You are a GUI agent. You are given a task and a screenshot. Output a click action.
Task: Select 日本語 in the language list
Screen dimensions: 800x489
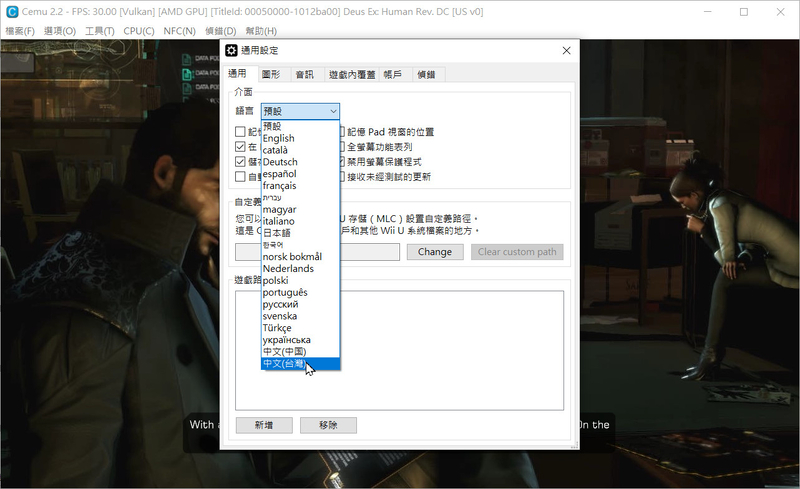click(300, 233)
